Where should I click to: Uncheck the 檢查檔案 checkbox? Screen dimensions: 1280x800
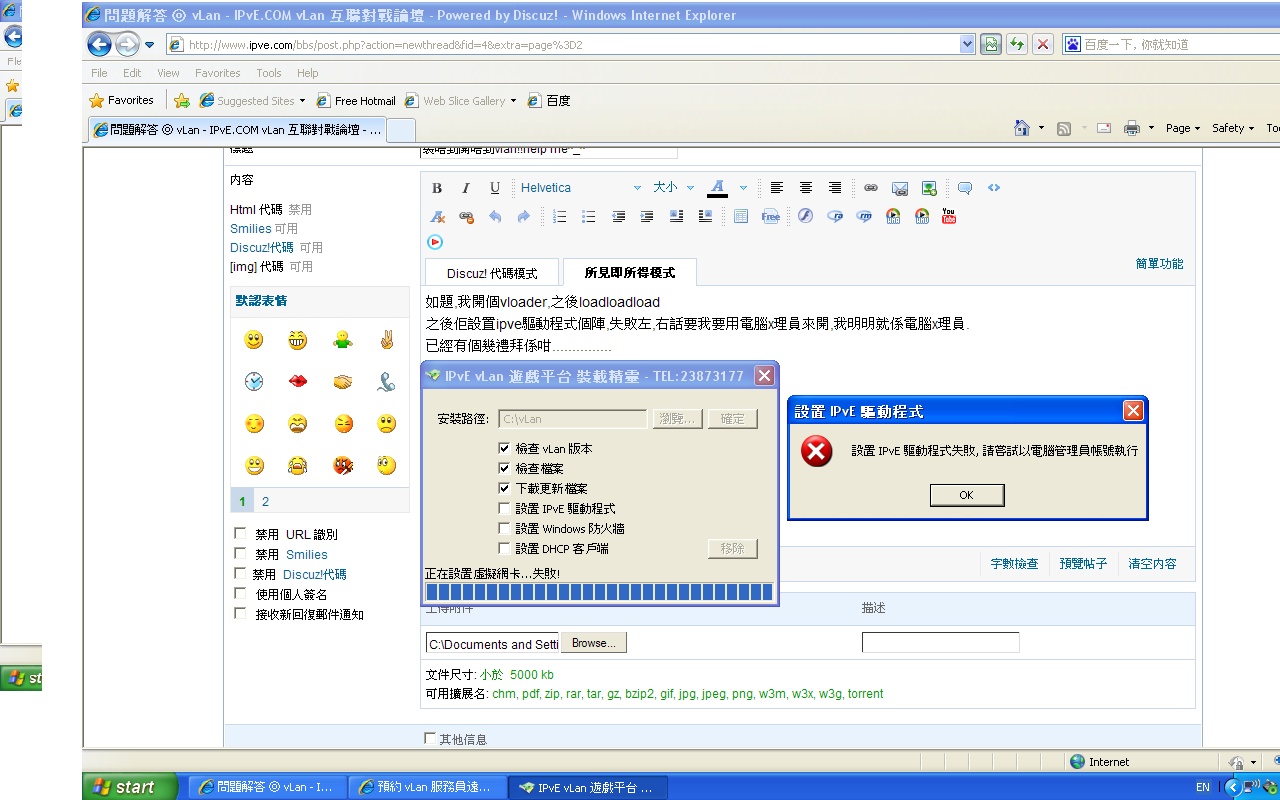click(x=505, y=469)
